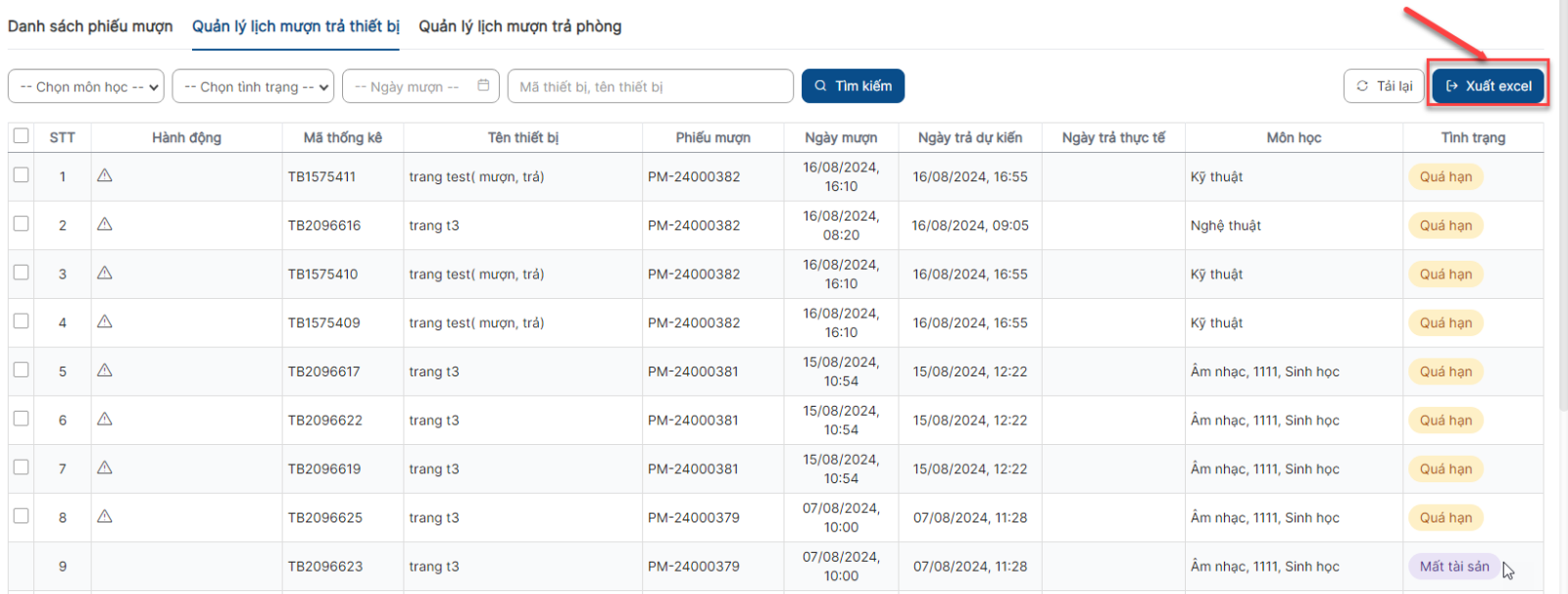Open Quản lý lịch mượn trả phòng tab

pyautogui.click(x=520, y=26)
